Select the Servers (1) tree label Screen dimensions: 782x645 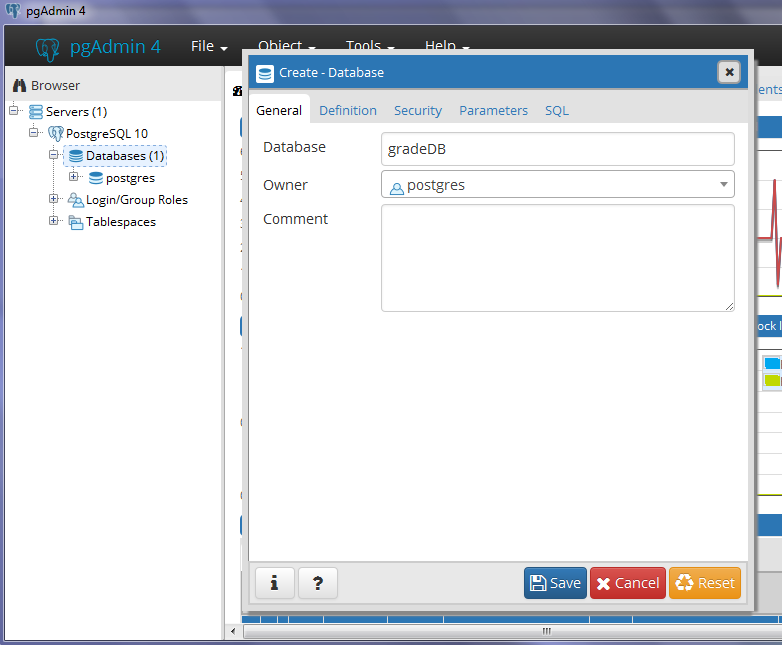[76, 112]
